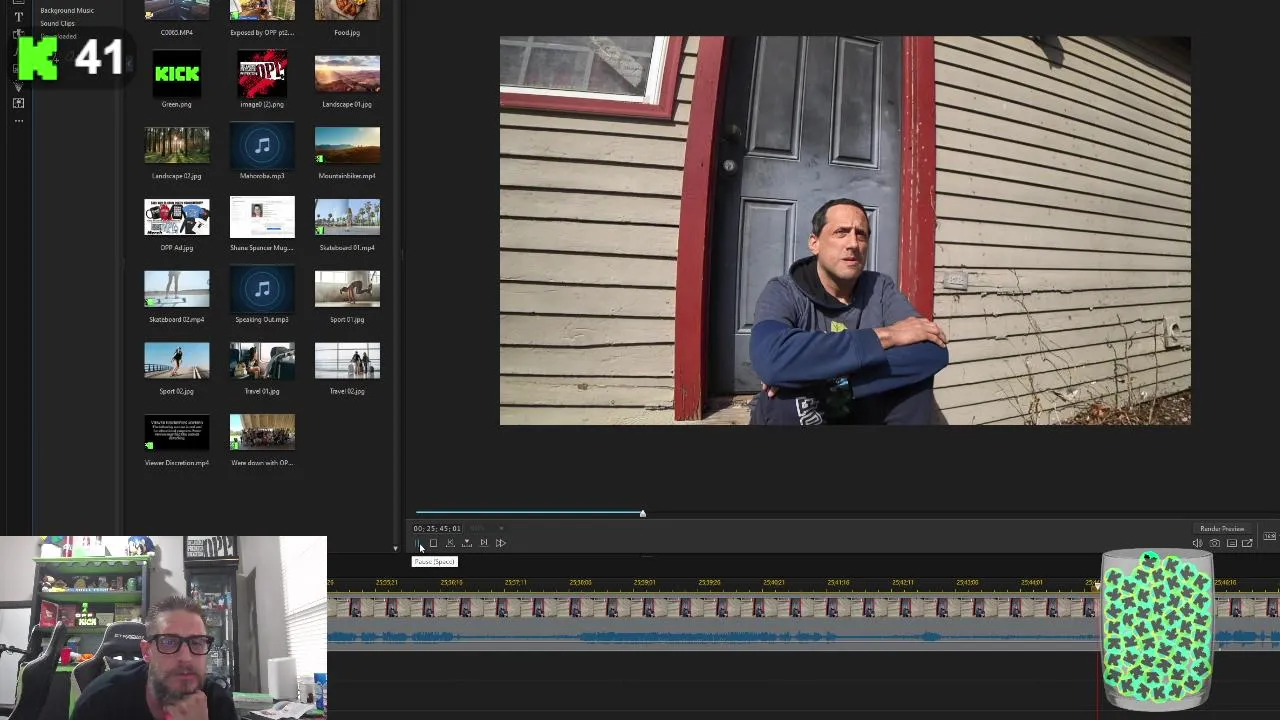Stop the preview playback
This screenshot has height=720, width=1280.
(x=433, y=543)
